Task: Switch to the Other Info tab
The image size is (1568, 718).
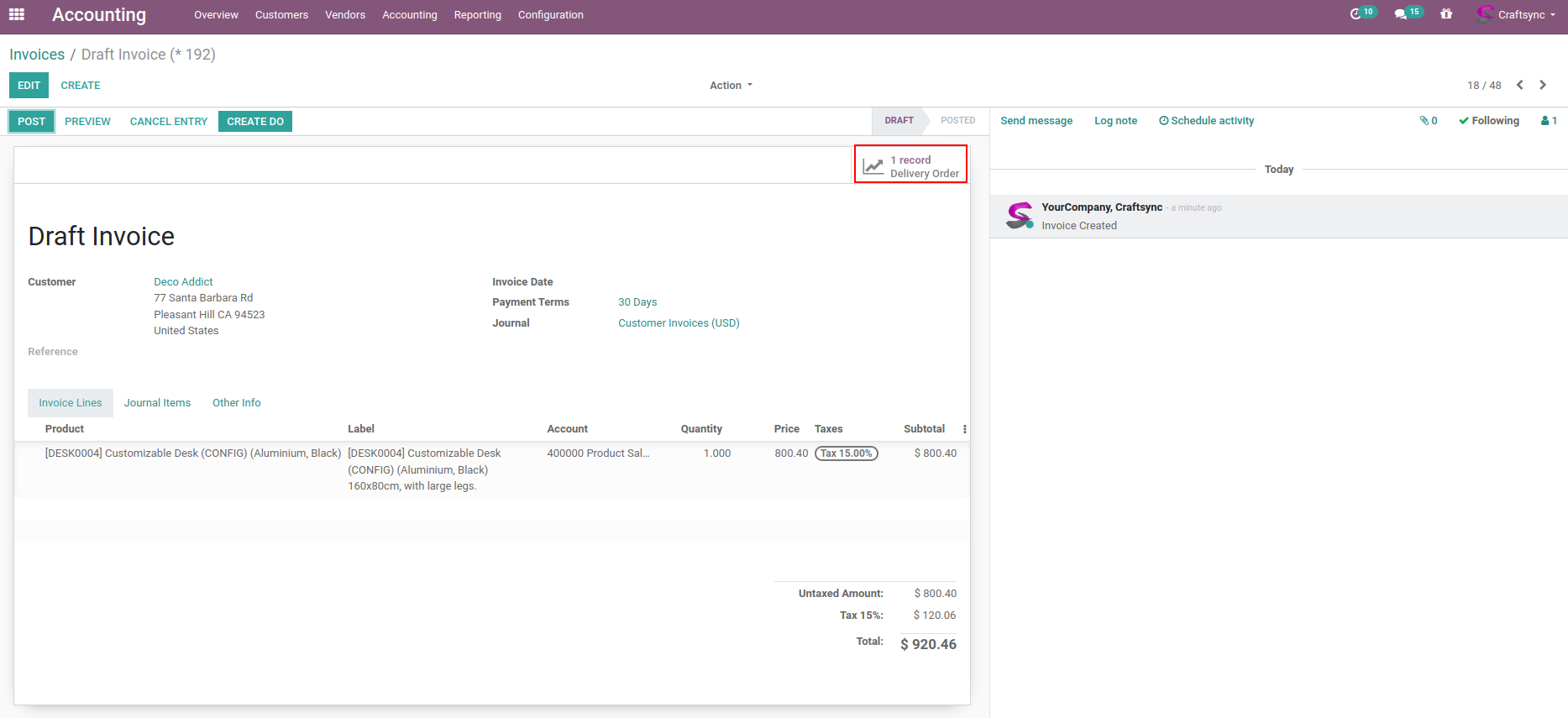Action: point(236,403)
